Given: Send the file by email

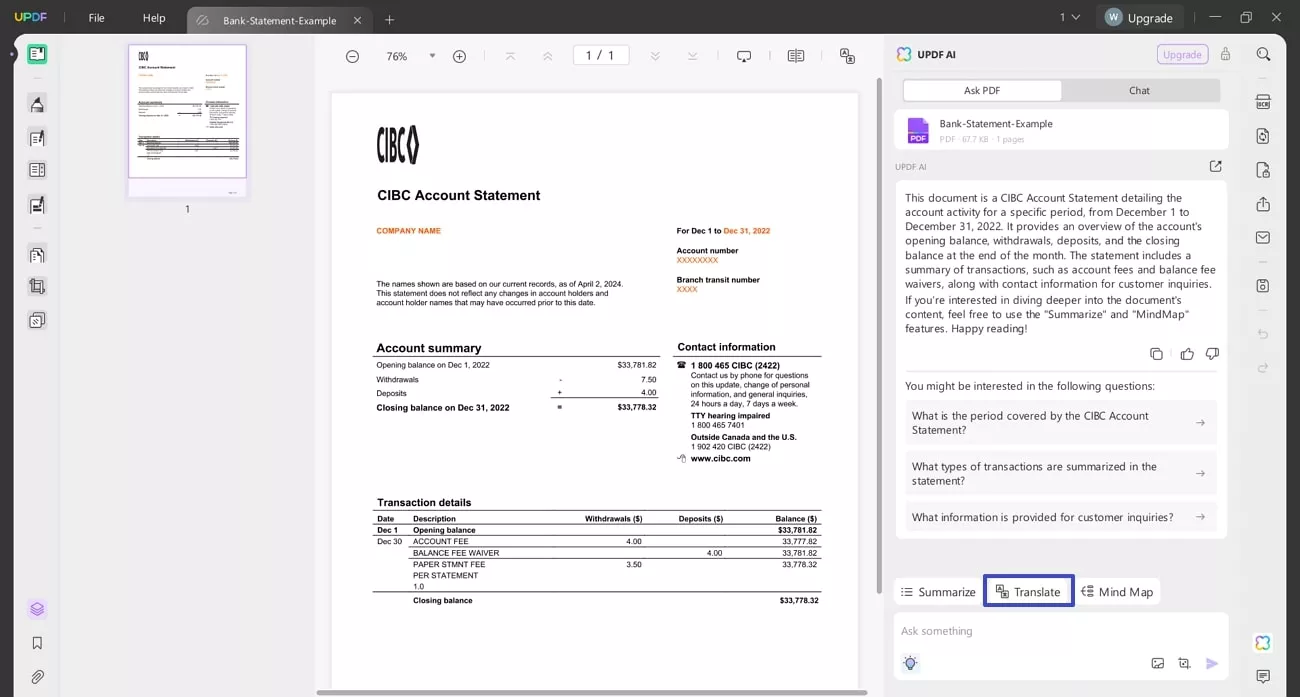Looking at the screenshot, I should [1263, 237].
